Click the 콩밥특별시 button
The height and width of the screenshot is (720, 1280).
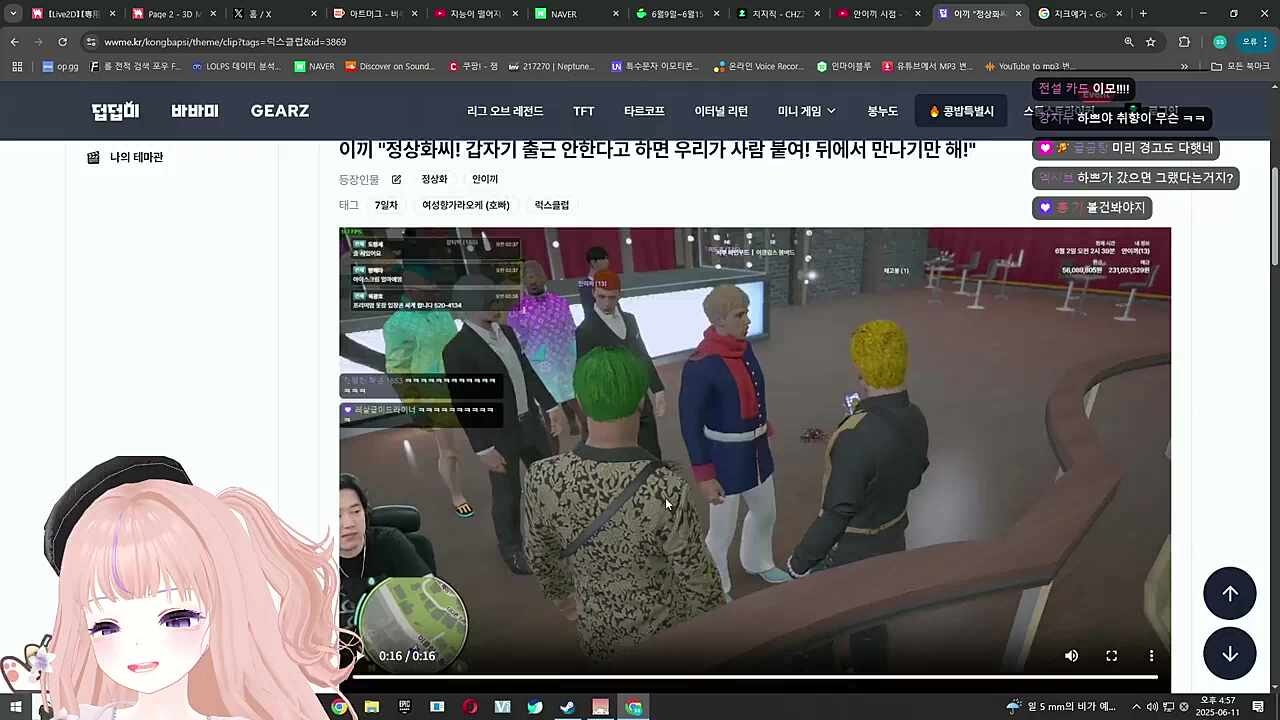coord(961,111)
